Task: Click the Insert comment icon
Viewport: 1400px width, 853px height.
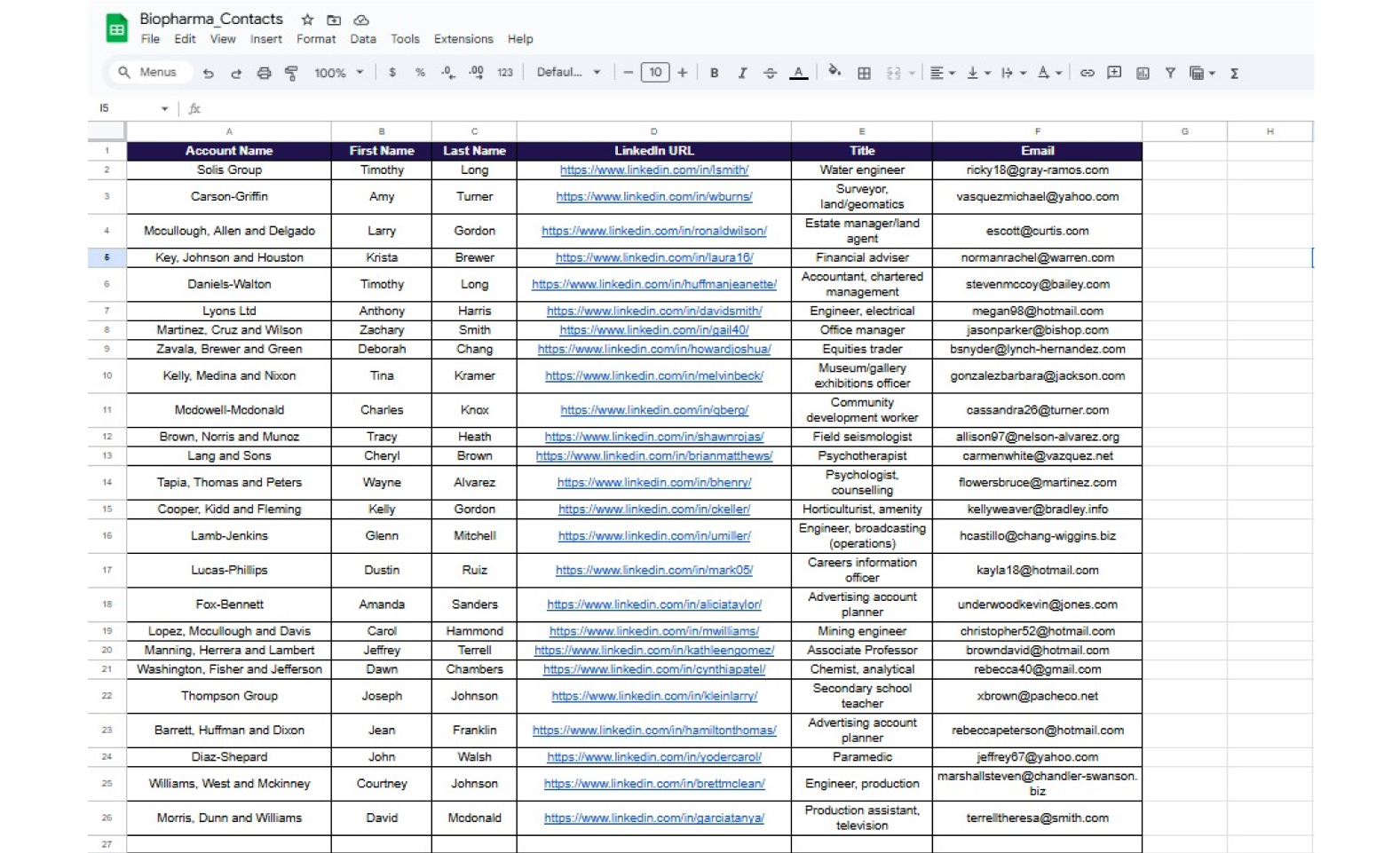Action: 1114,74
